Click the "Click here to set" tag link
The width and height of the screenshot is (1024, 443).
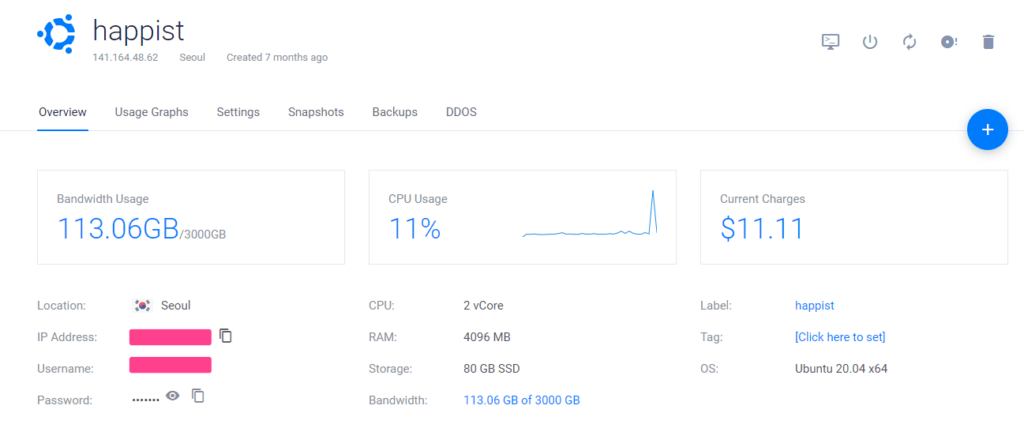coord(840,337)
